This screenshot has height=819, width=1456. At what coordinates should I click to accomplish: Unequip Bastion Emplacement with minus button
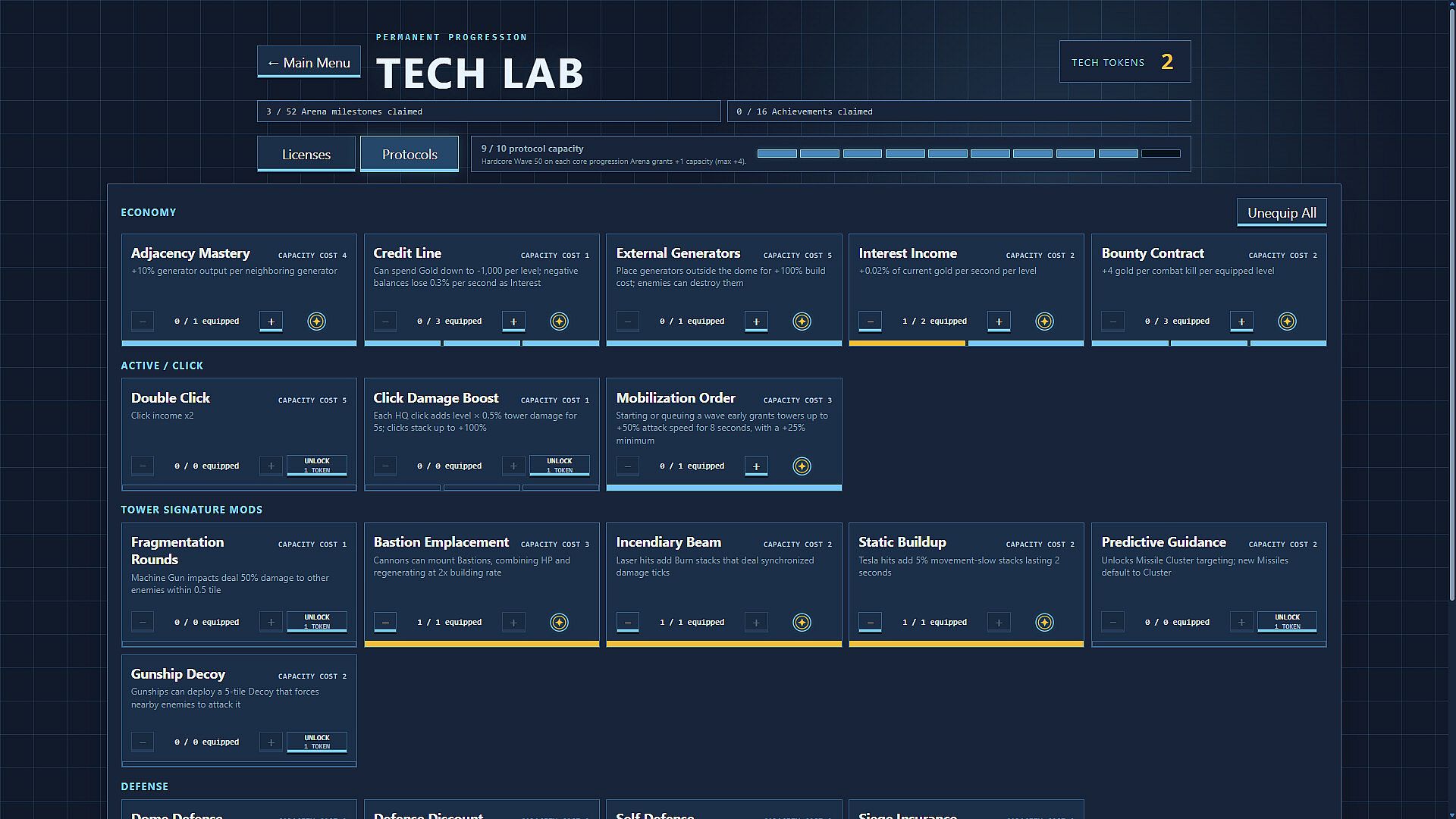tap(384, 623)
